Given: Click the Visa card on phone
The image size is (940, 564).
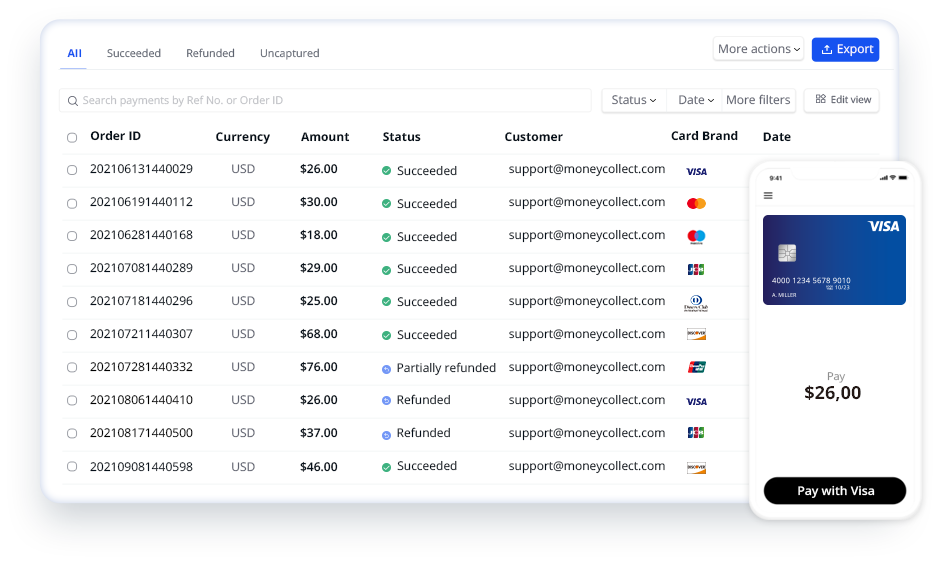Looking at the screenshot, I should point(834,260).
